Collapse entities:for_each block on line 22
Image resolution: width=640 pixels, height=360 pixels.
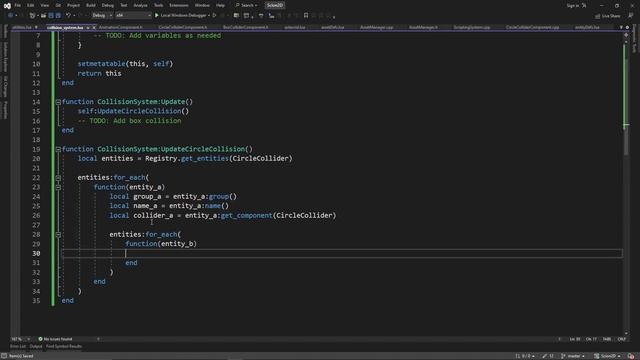tap(58, 178)
